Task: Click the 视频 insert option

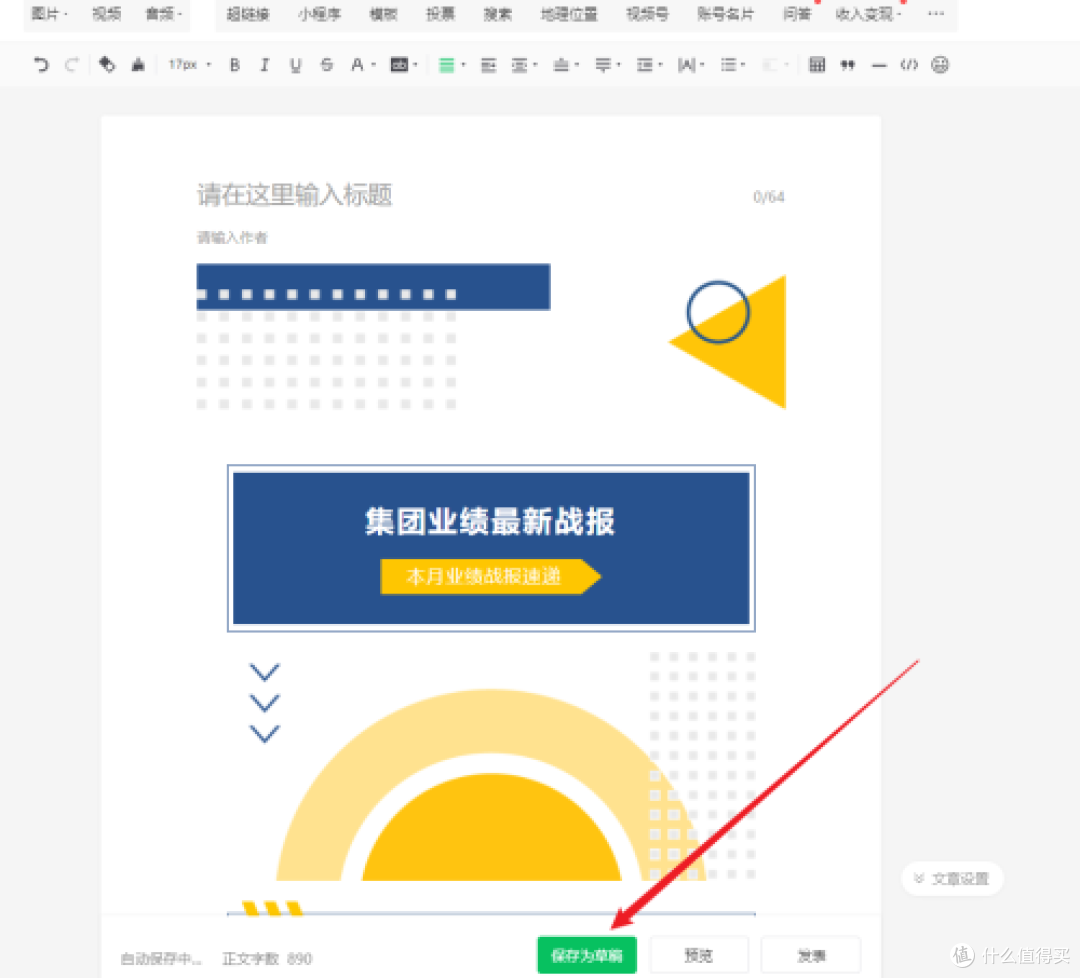Action: pos(107,14)
